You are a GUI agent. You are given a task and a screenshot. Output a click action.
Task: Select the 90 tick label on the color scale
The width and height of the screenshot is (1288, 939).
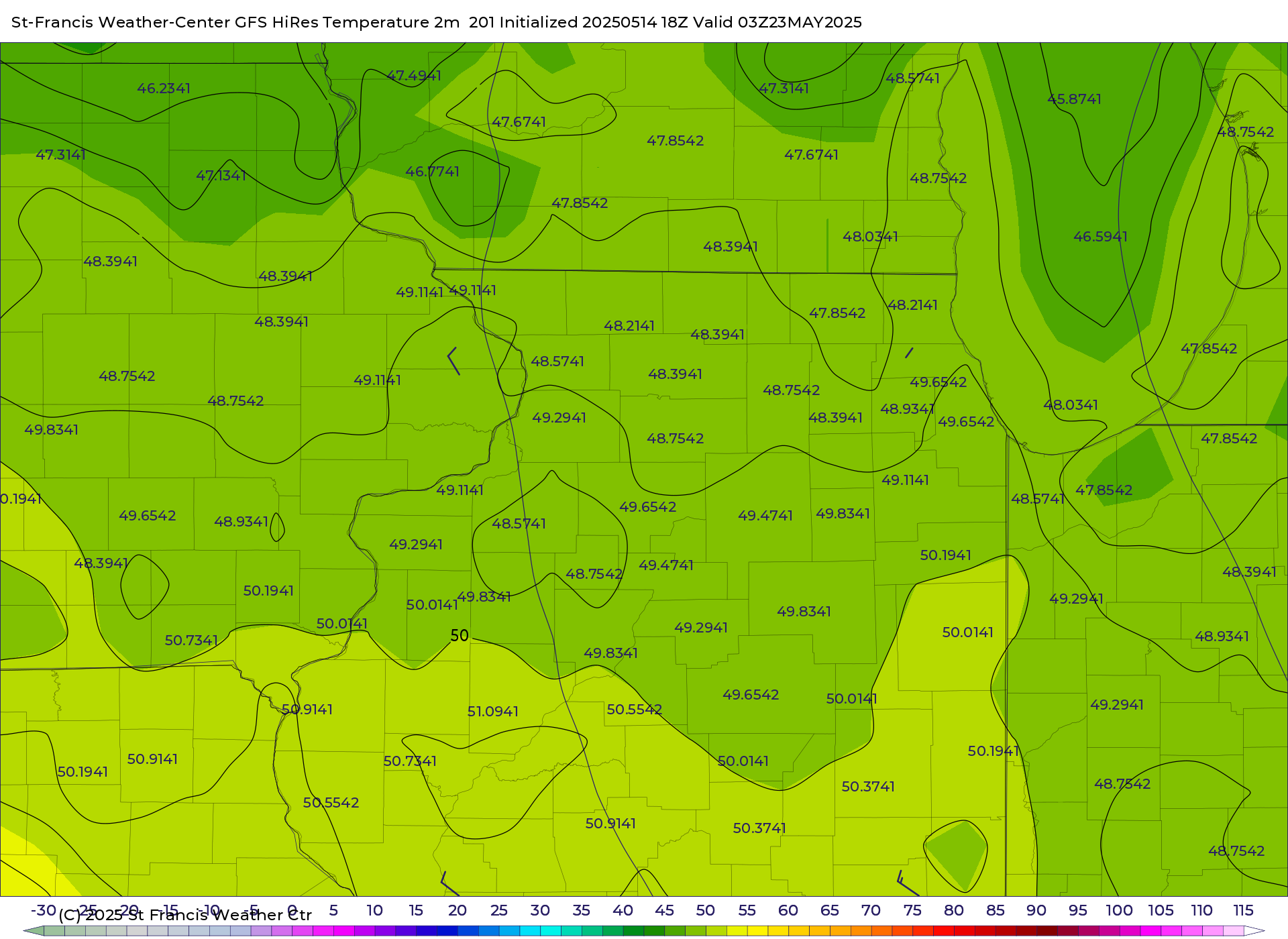[1036, 911]
